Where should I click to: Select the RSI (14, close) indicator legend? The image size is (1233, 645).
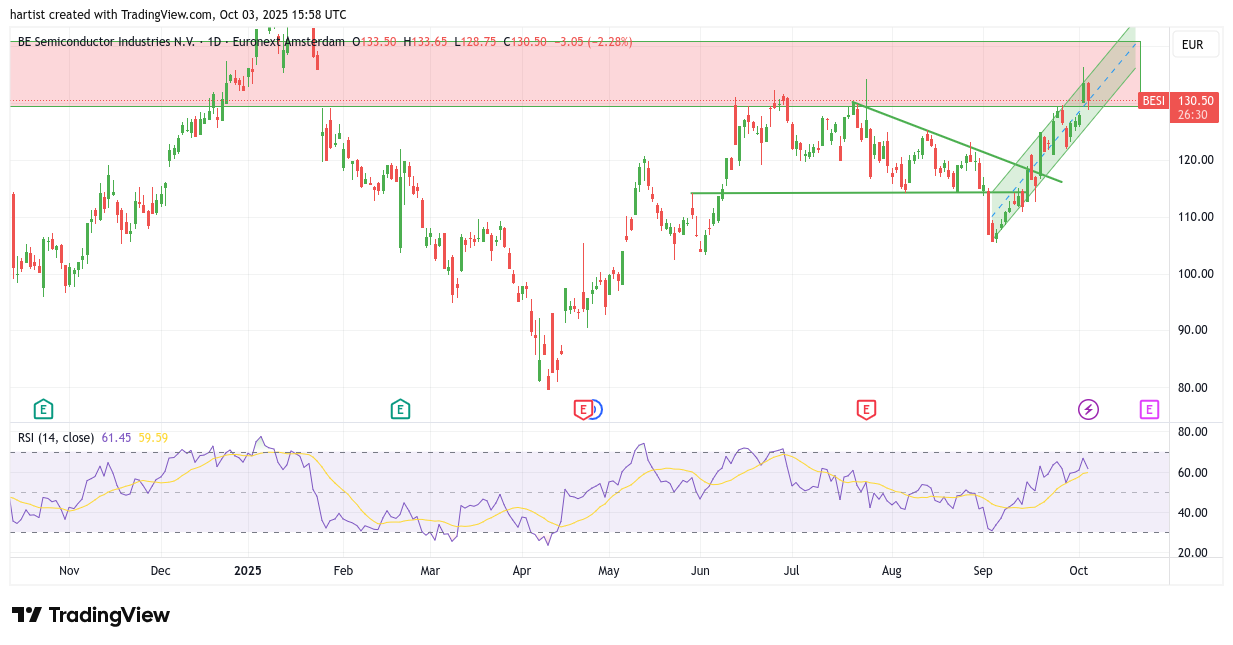[56, 437]
